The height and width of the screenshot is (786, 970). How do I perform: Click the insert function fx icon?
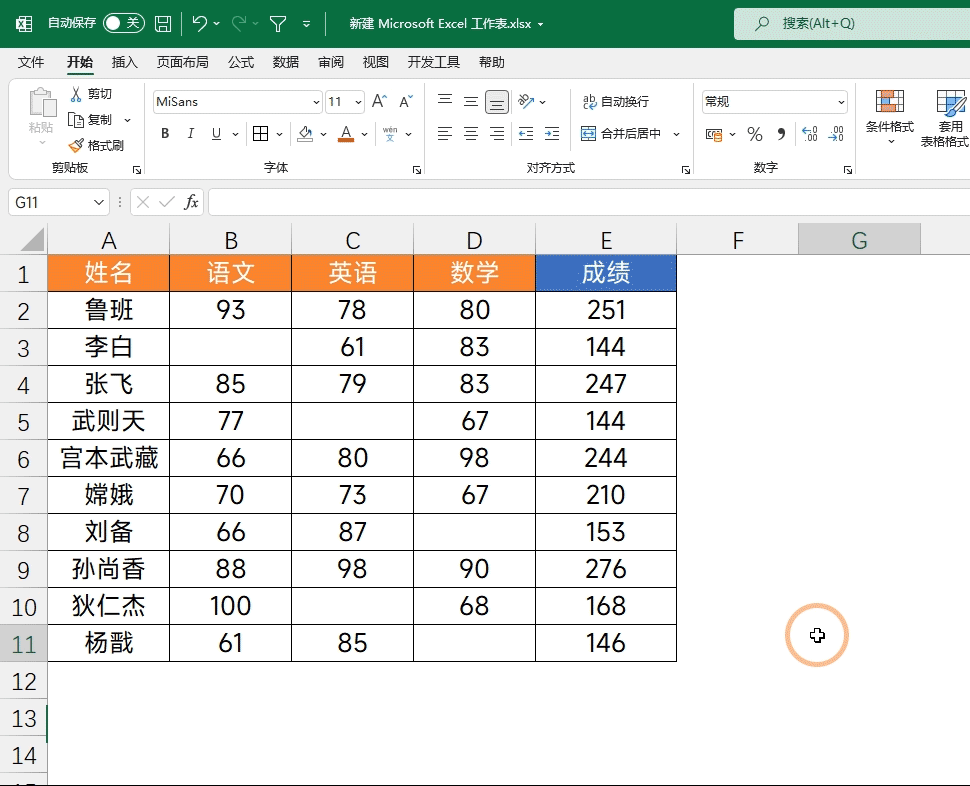click(191, 202)
